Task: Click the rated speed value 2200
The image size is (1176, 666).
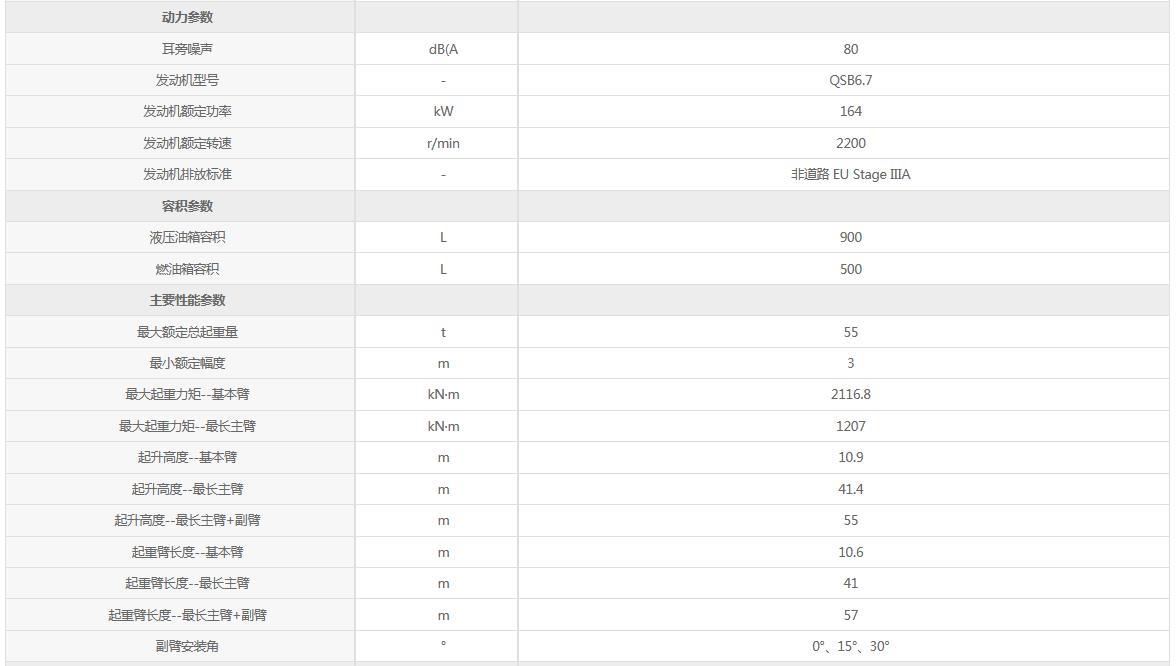Action: click(x=850, y=143)
